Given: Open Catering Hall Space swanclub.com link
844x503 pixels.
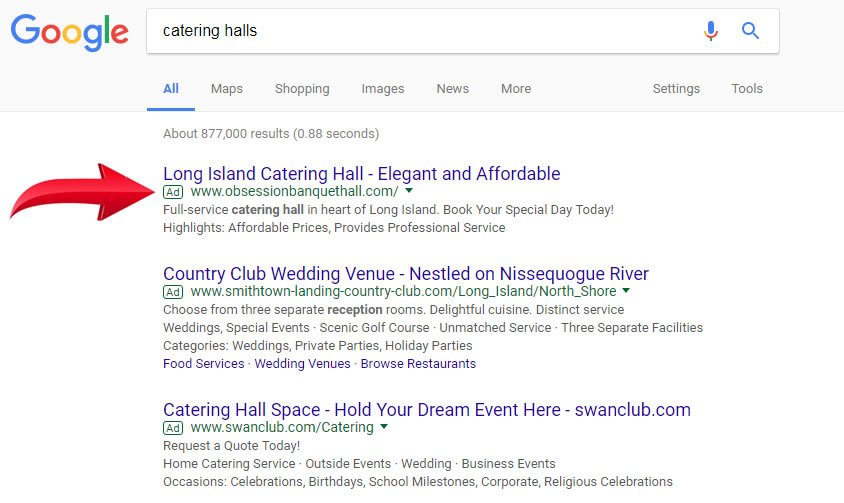Looking at the screenshot, I should pos(427,410).
